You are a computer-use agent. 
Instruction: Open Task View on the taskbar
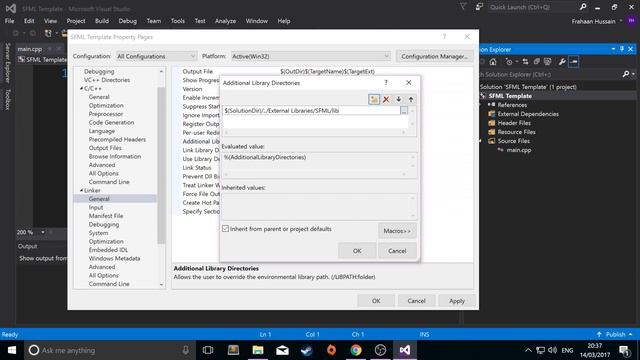coord(208,350)
